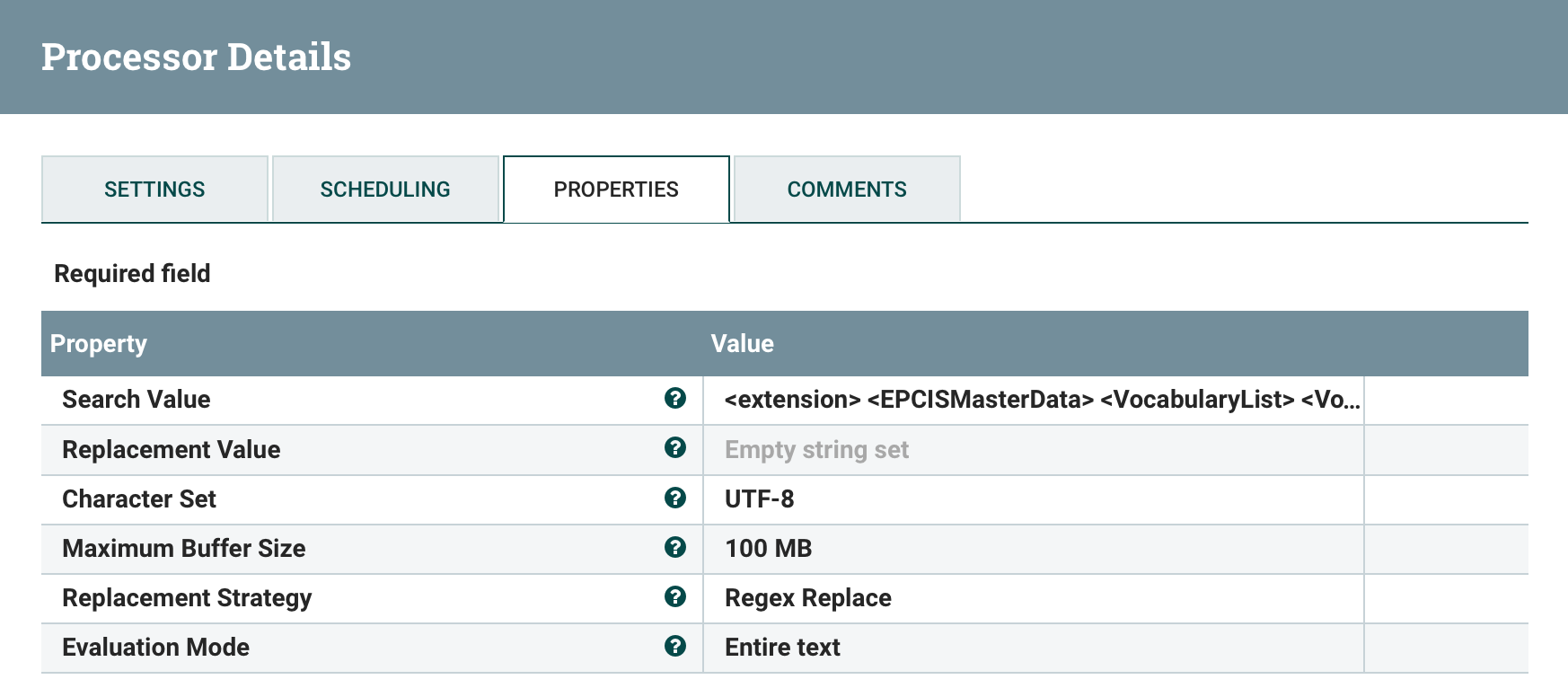Viewport: 1568px width, 697px height.
Task: Click help icon for Replacement Value
Action: [x=675, y=448]
